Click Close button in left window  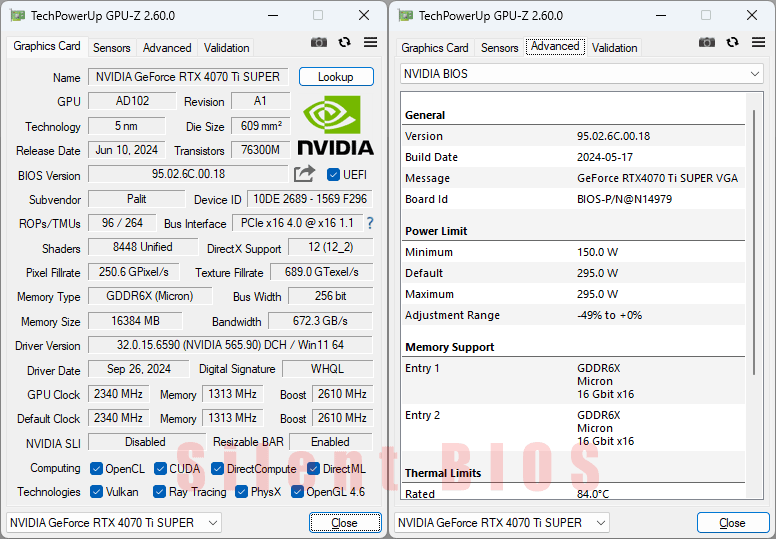pyautogui.click(x=345, y=523)
